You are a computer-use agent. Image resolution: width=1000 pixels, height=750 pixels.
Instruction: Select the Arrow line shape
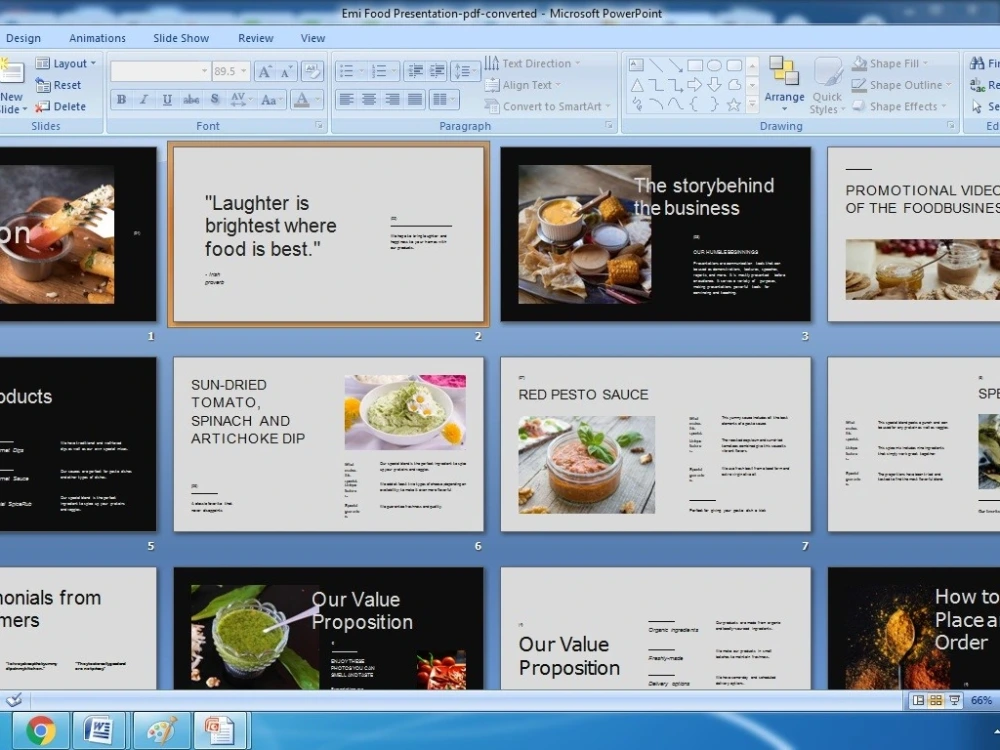675,64
